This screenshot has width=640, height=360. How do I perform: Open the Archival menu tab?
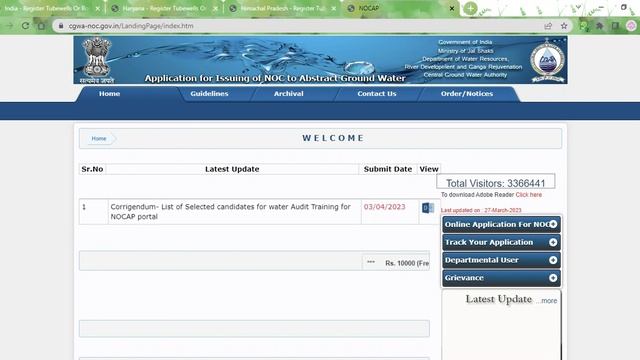click(289, 93)
